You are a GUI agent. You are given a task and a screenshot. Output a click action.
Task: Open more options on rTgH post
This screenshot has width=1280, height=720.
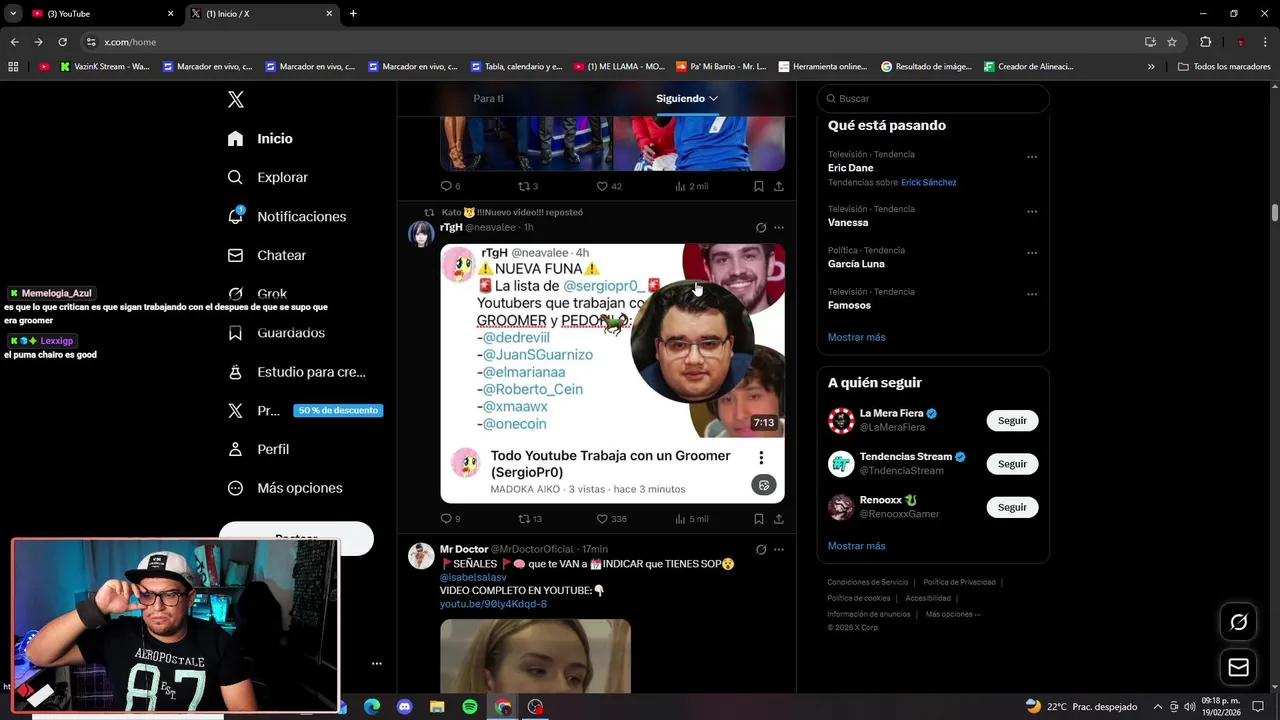(x=779, y=228)
